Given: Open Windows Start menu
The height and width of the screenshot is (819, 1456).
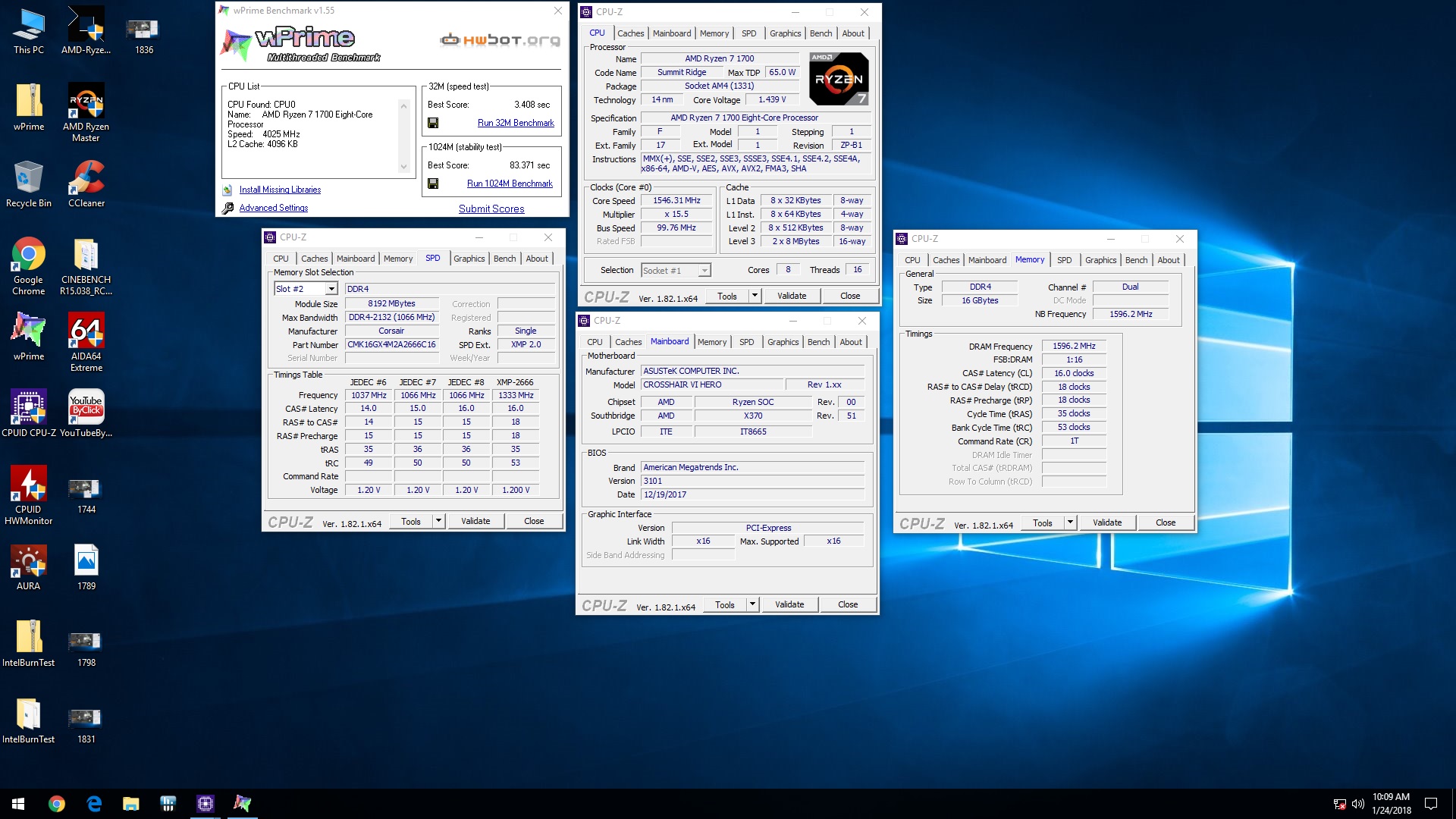Looking at the screenshot, I should click(18, 804).
